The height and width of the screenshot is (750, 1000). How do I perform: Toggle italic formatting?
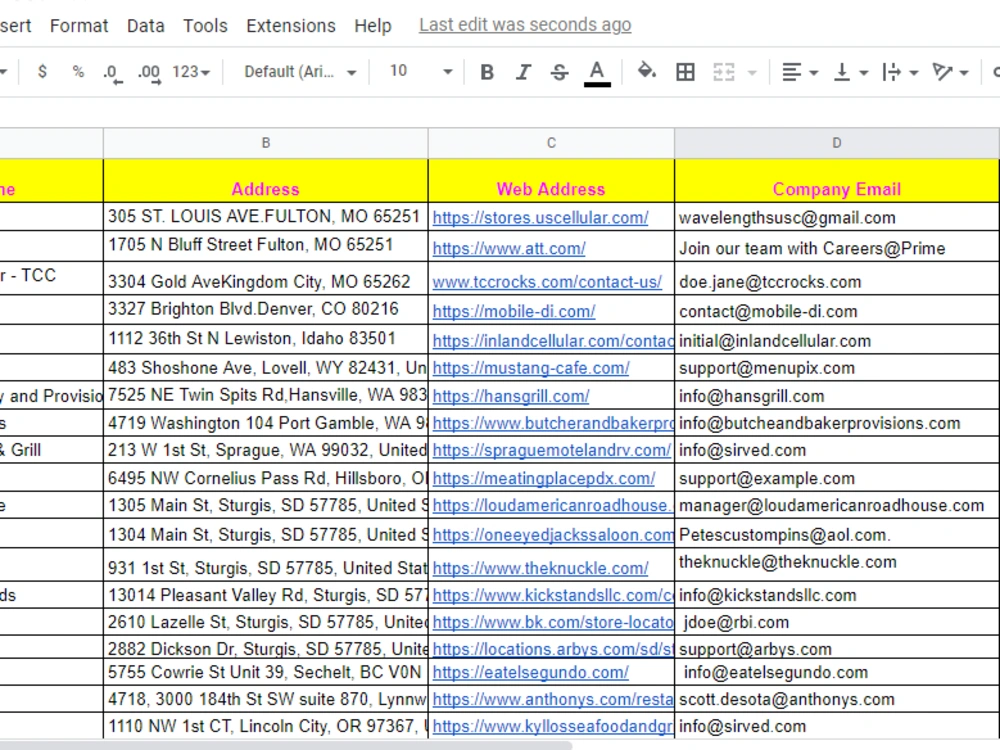(x=523, y=72)
